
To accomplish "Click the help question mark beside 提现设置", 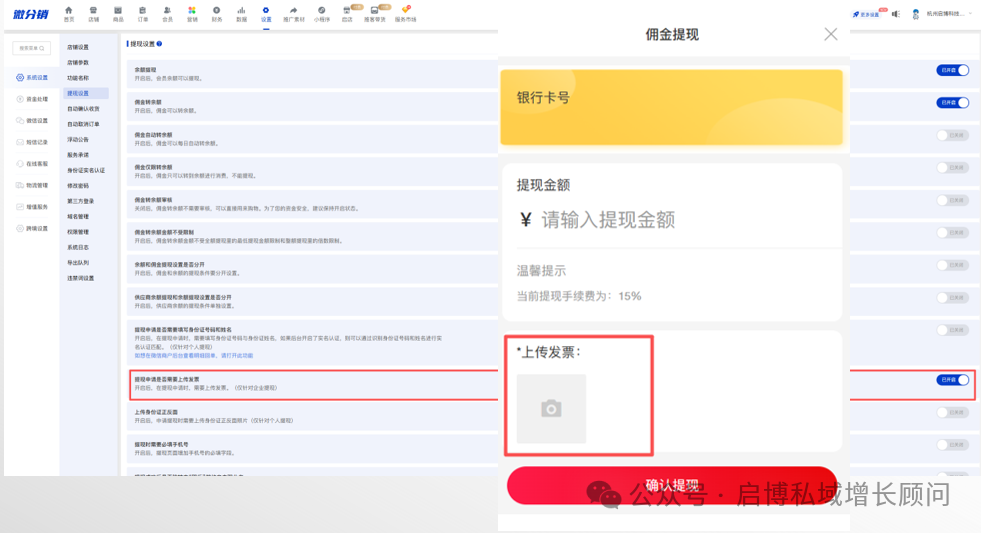I will (160, 44).
